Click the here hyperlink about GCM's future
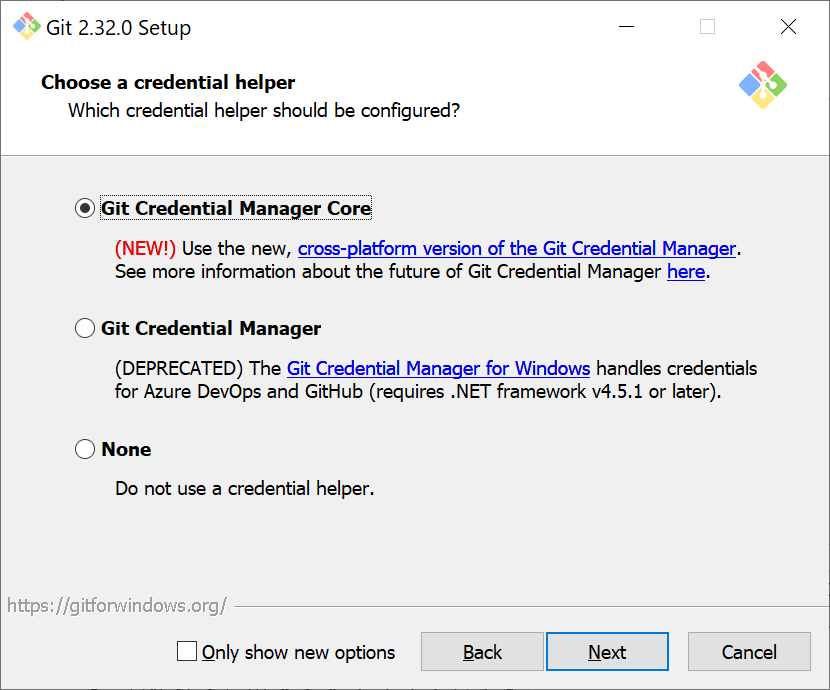The image size is (830, 690). pos(686,271)
